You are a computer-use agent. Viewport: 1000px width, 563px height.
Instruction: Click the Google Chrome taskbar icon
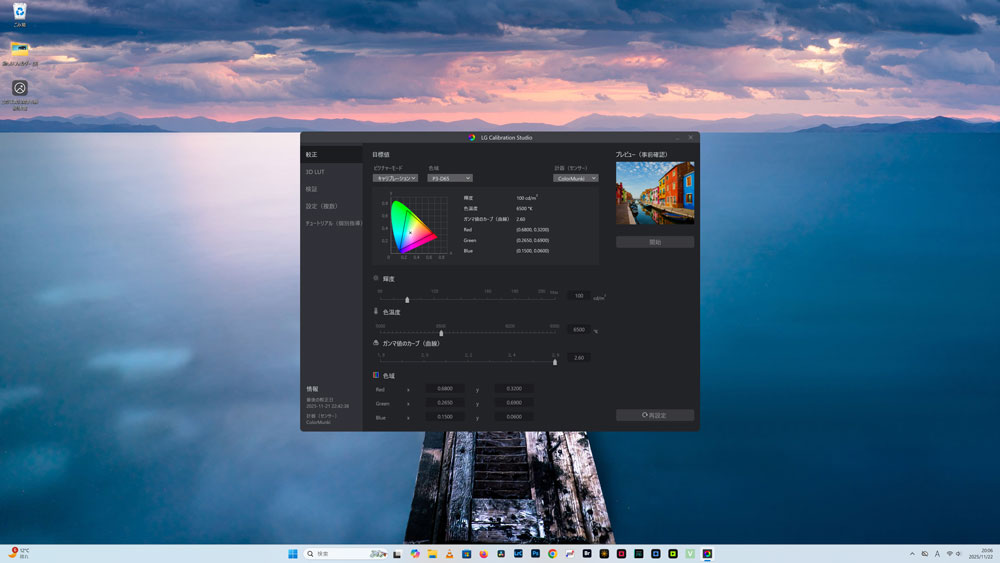[x=552, y=553]
